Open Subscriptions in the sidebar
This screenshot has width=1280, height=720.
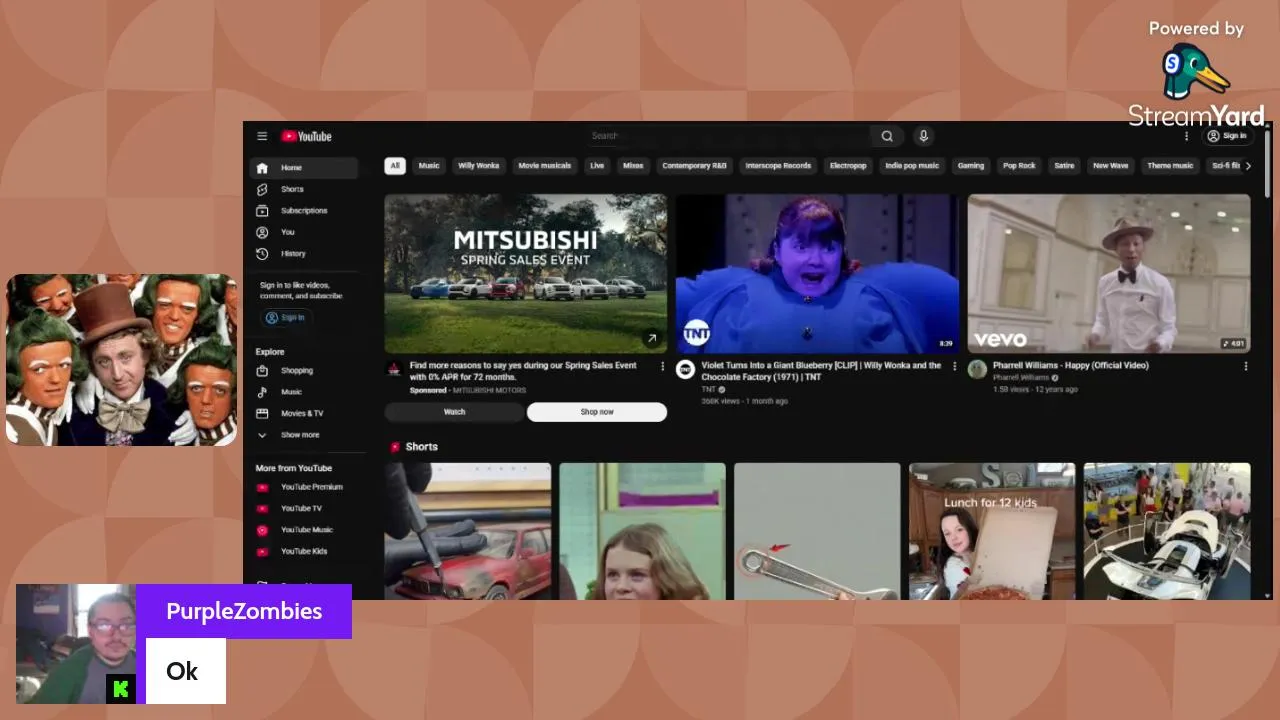[x=303, y=211]
